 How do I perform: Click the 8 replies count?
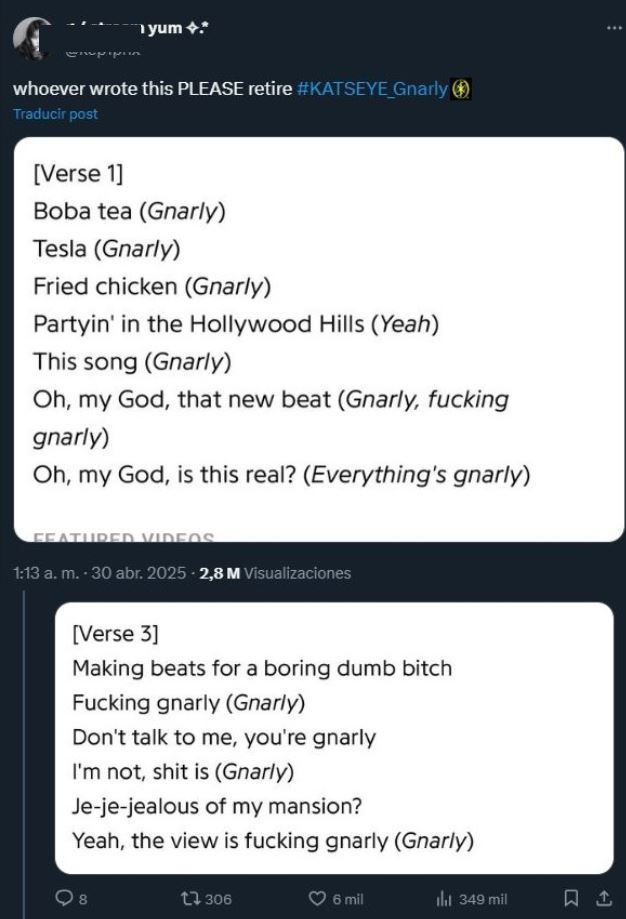pos(83,898)
